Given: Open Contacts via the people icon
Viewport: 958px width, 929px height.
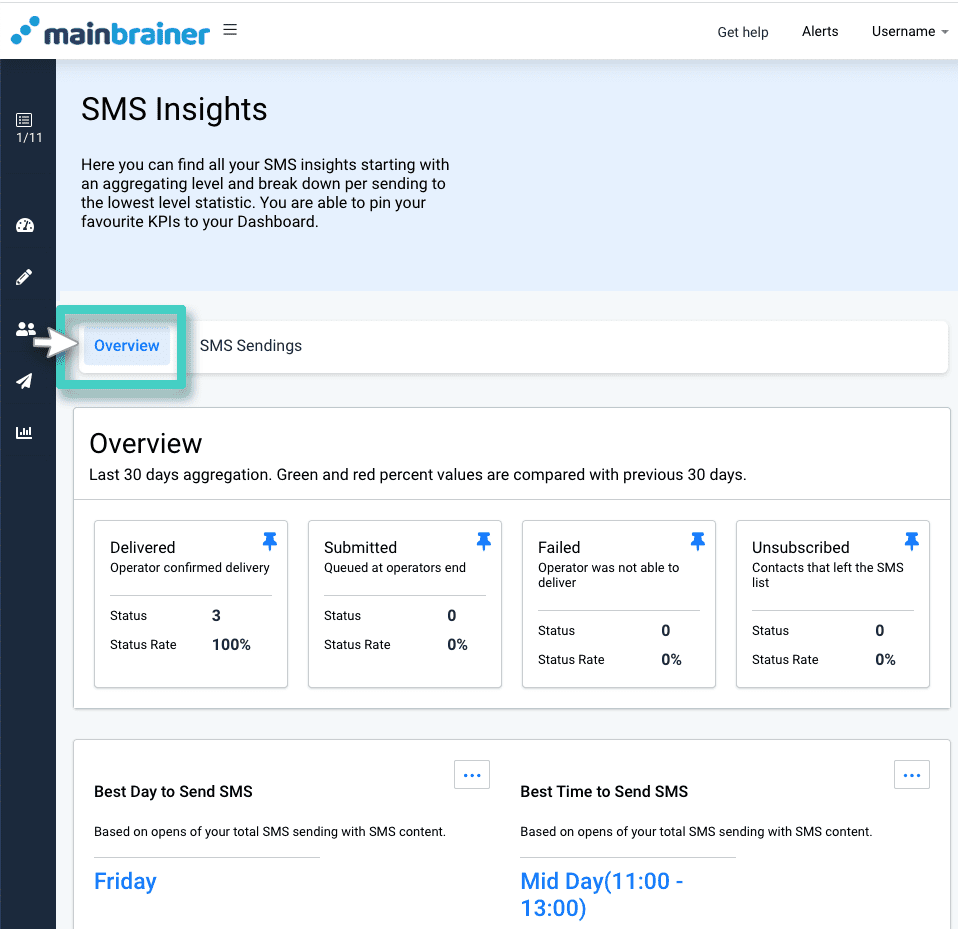Looking at the screenshot, I should (x=26, y=329).
